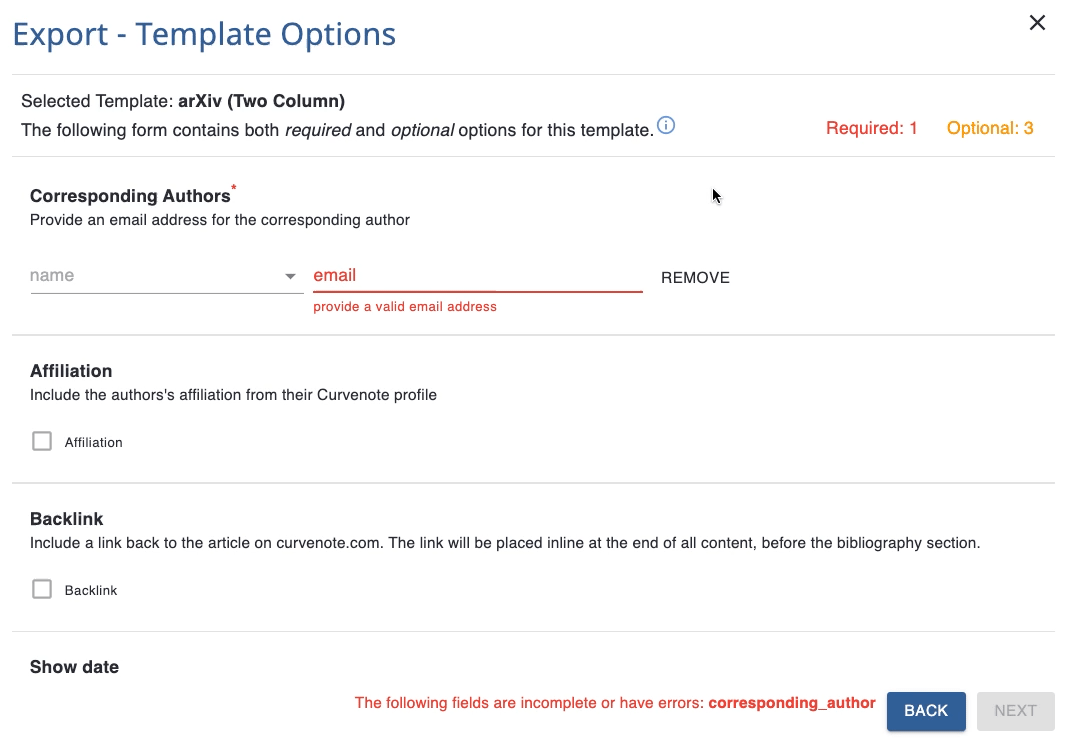Viewport: 1066px width, 756px height.
Task: Click the 'Corresponding Authors' section heading
Action: [x=130, y=196]
